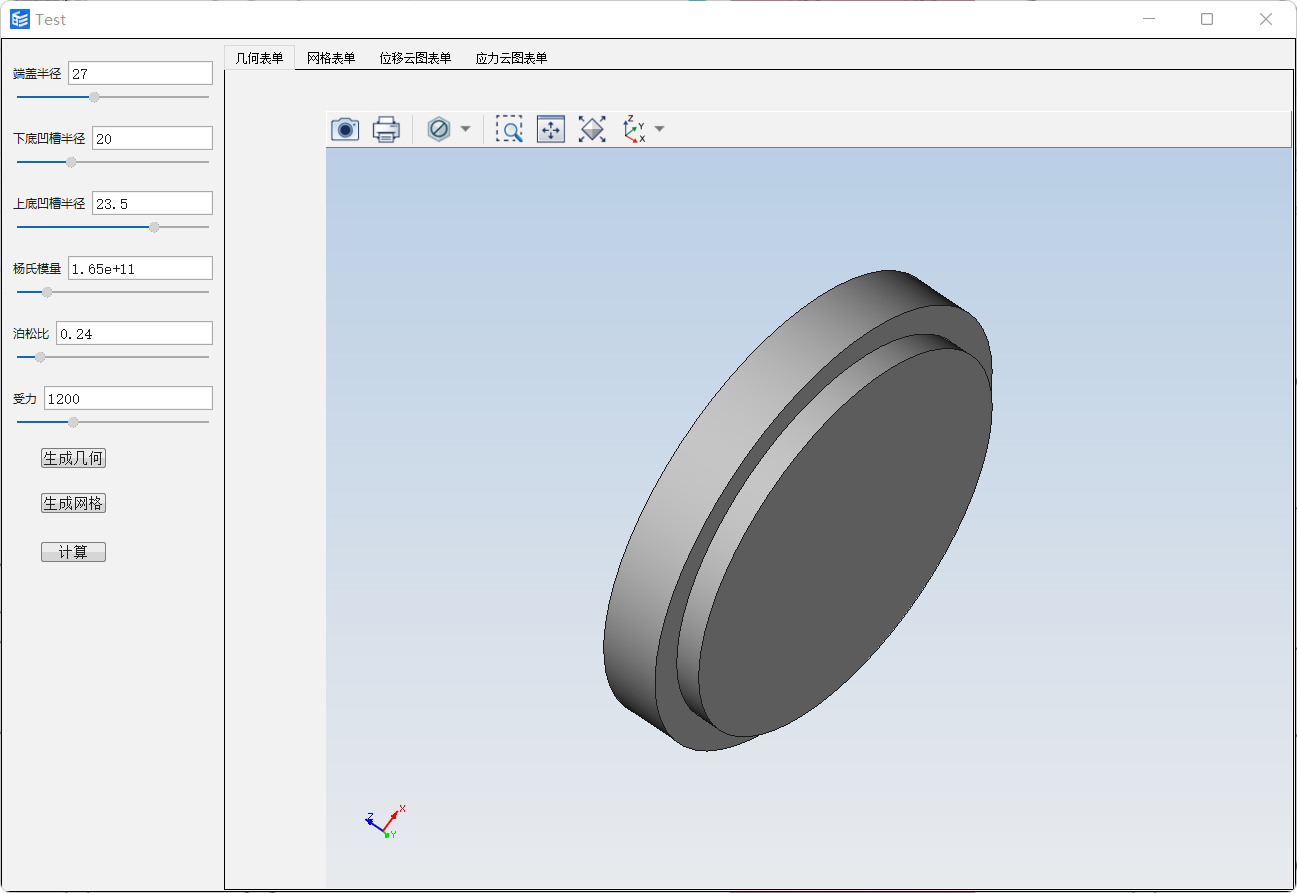Click the 上底凹槽半径 slider handle
The image size is (1297, 893).
coord(154,227)
